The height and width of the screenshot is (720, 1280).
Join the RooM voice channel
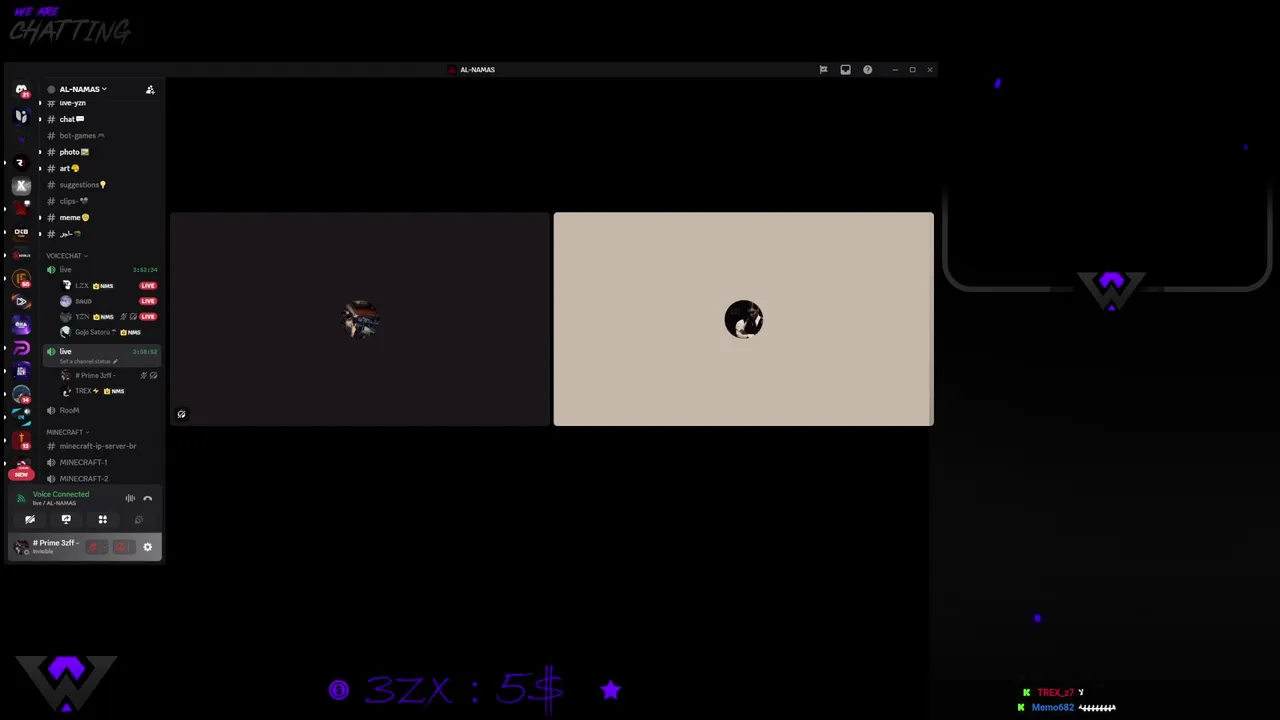click(100, 410)
